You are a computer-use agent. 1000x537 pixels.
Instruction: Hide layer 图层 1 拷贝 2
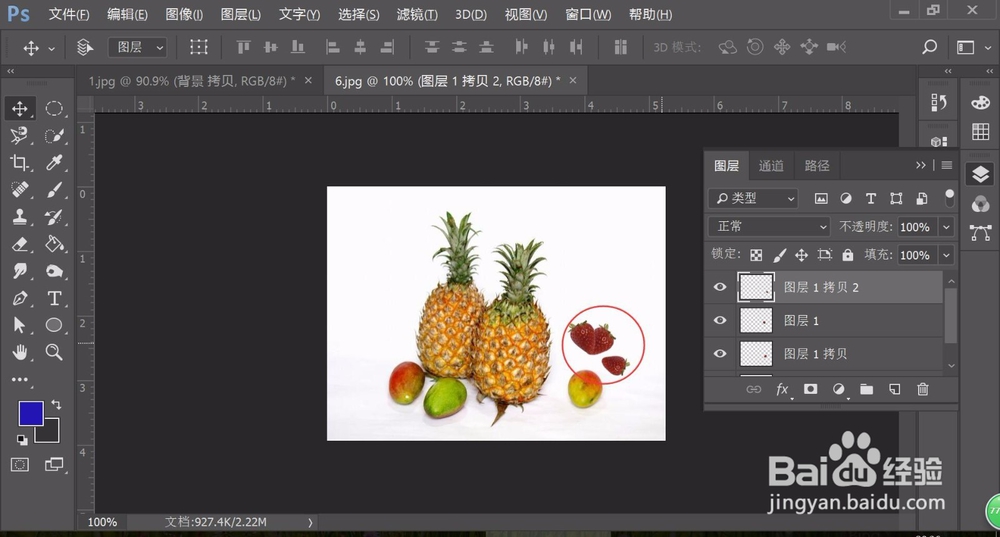[x=720, y=287]
